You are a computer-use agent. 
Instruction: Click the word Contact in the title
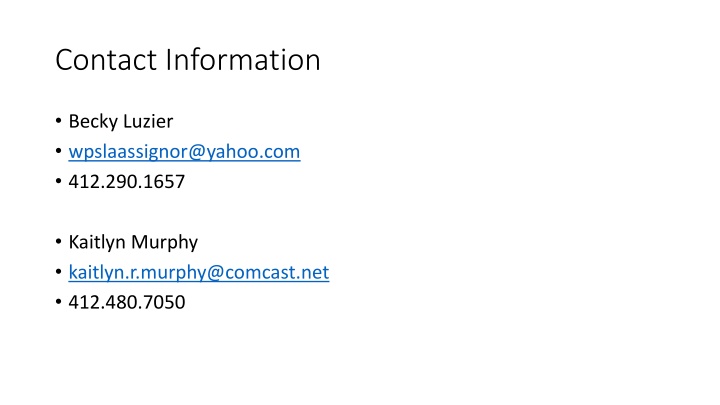click(x=106, y=60)
